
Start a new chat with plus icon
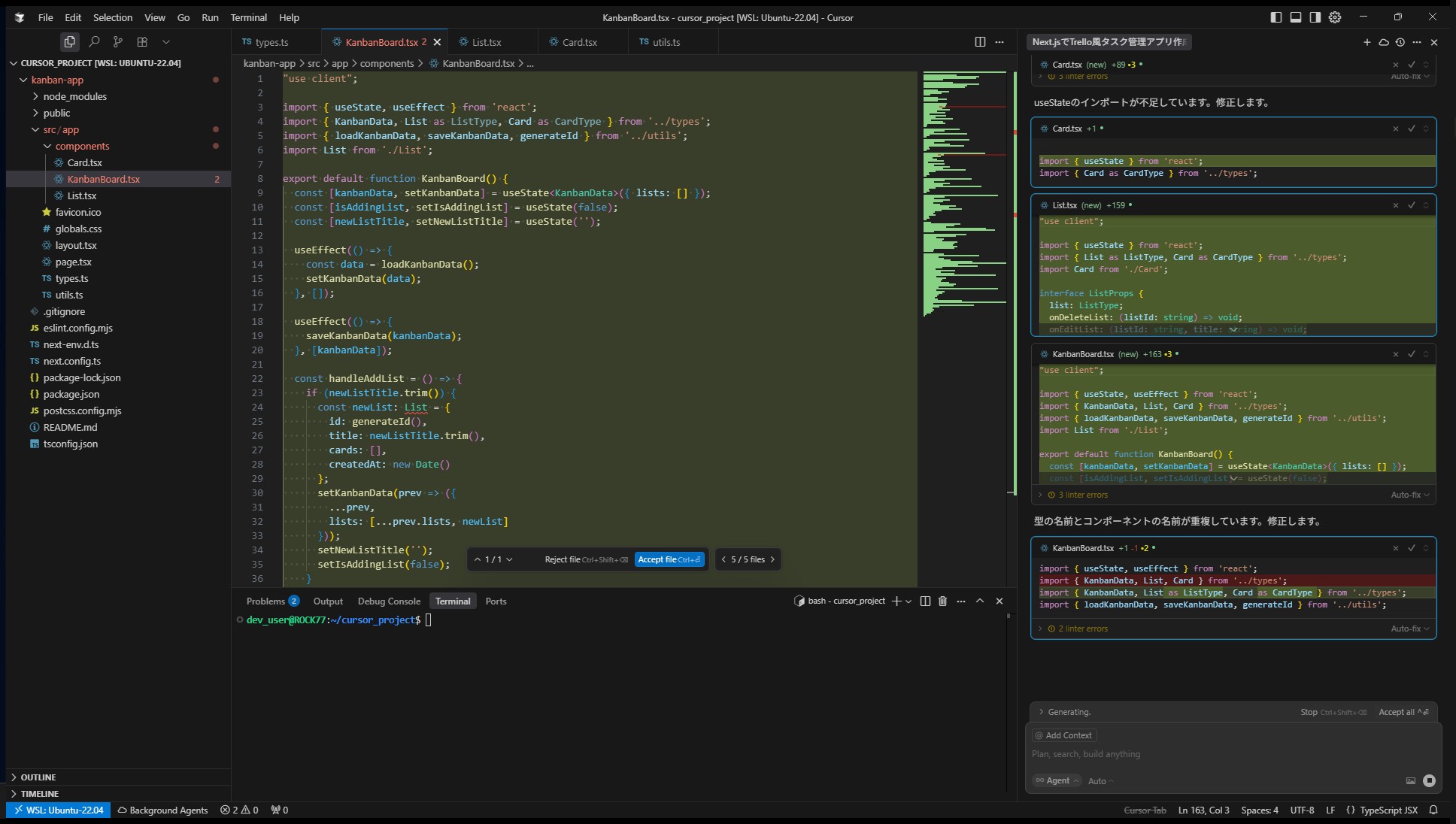pos(1367,42)
